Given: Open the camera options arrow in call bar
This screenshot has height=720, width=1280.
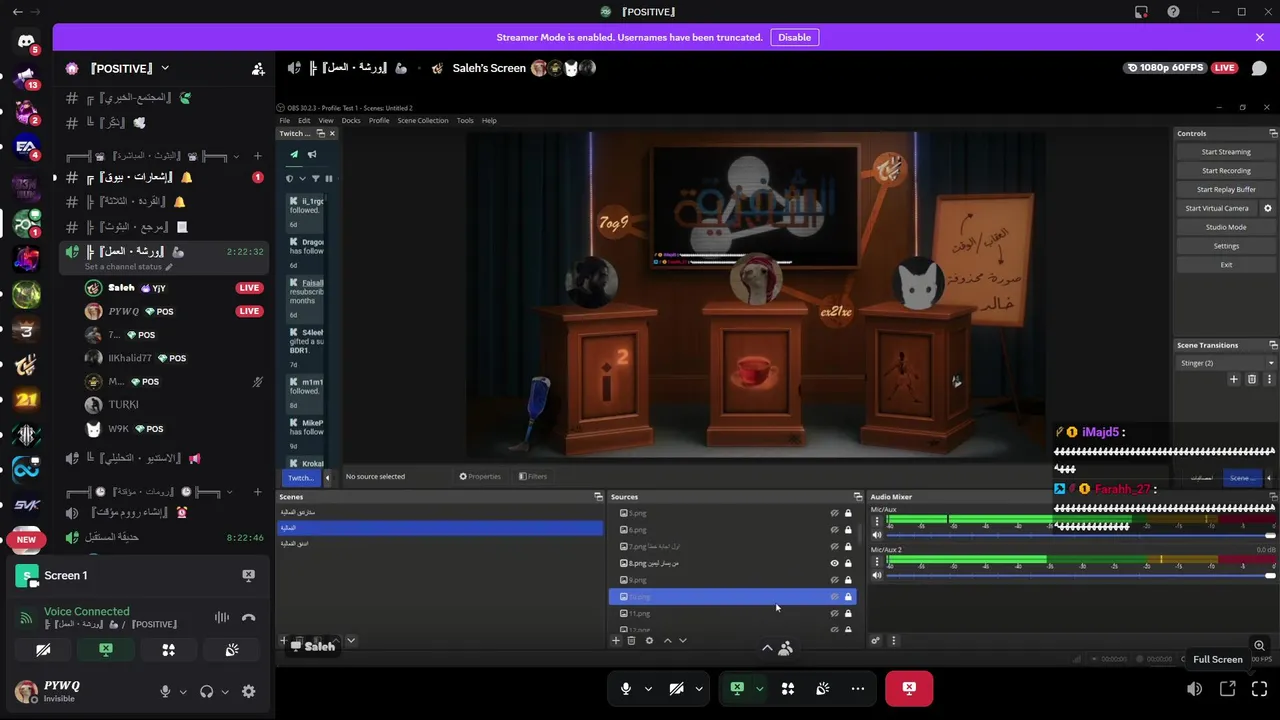Looking at the screenshot, I should [699, 688].
